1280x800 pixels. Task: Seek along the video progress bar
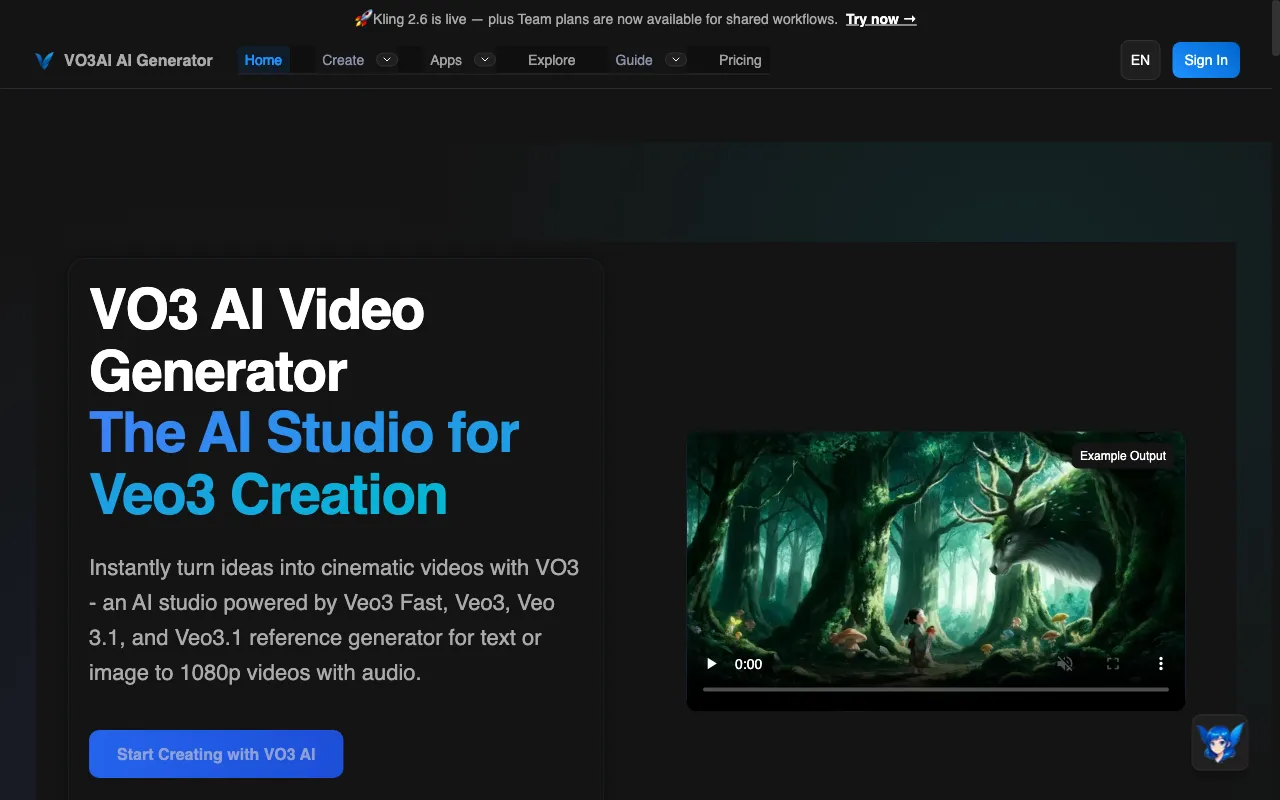point(936,689)
